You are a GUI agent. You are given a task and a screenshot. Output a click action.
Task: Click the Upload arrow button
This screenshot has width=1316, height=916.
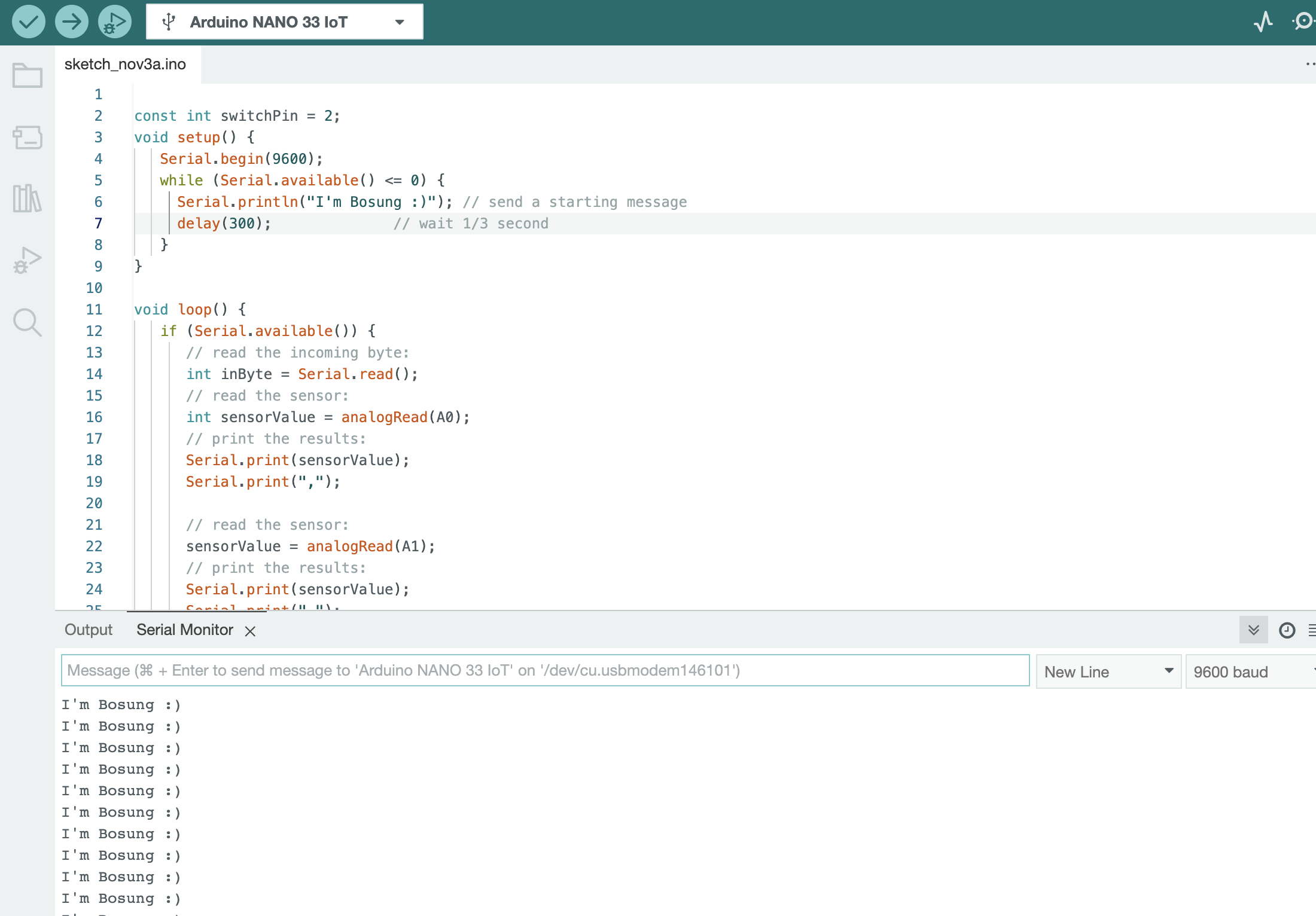tap(71, 22)
